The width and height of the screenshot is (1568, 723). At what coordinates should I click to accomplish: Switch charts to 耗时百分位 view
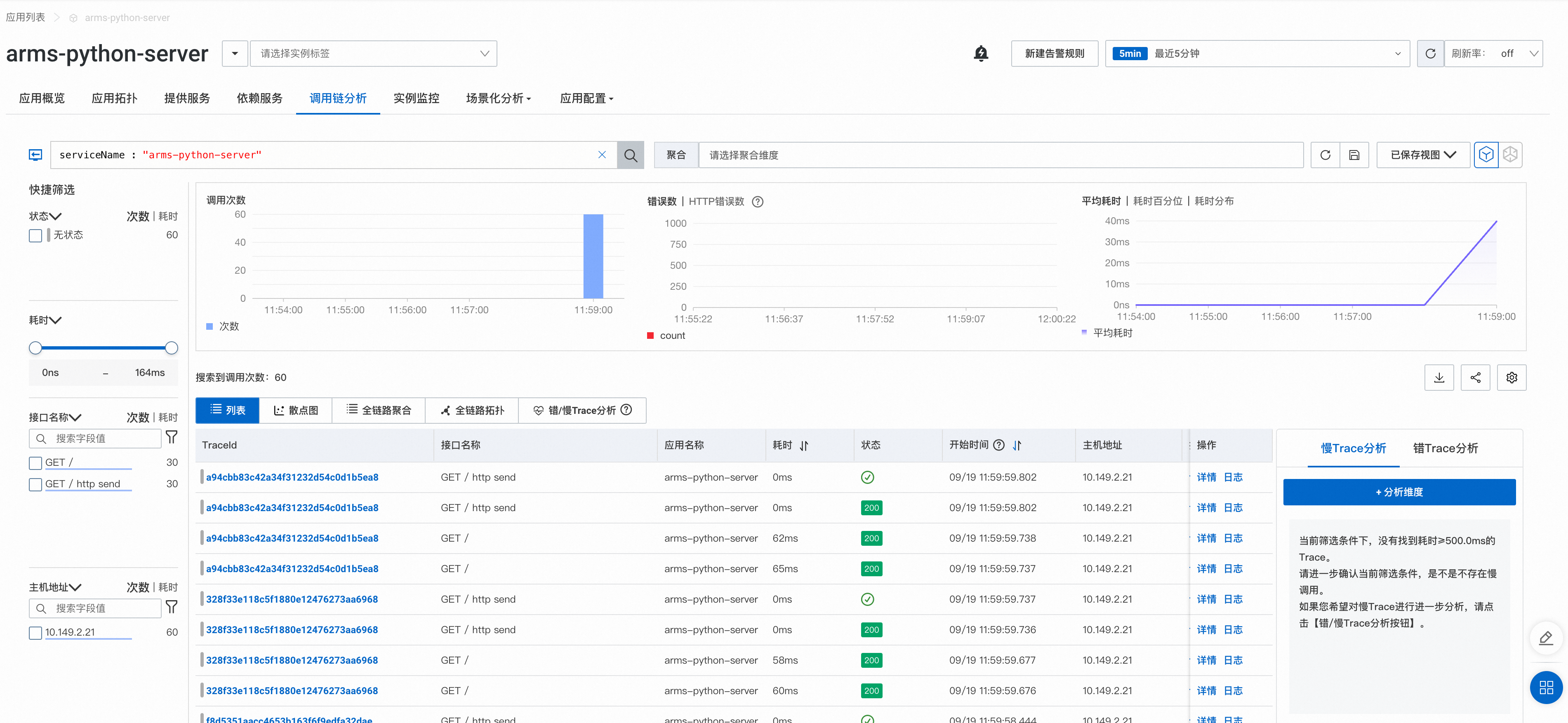[1157, 201]
